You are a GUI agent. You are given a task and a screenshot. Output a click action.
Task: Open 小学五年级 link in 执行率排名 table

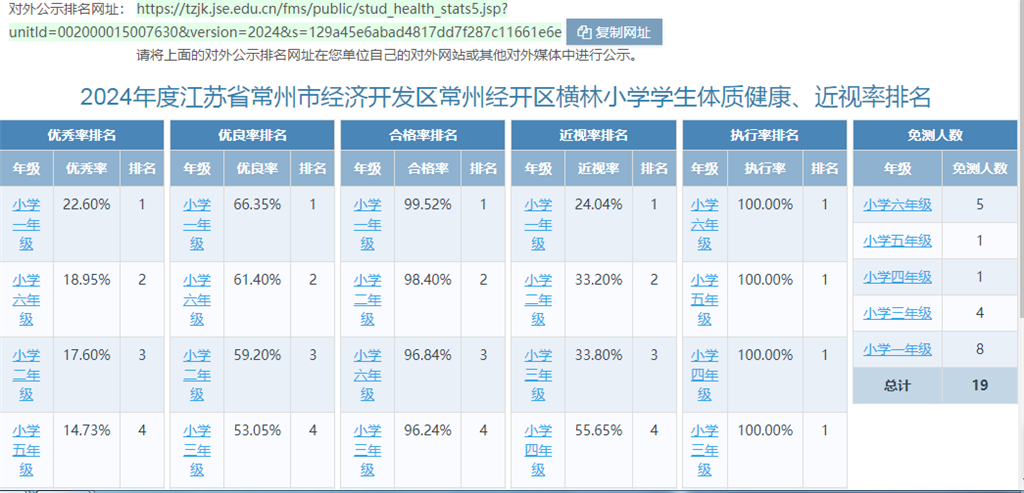tap(705, 300)
